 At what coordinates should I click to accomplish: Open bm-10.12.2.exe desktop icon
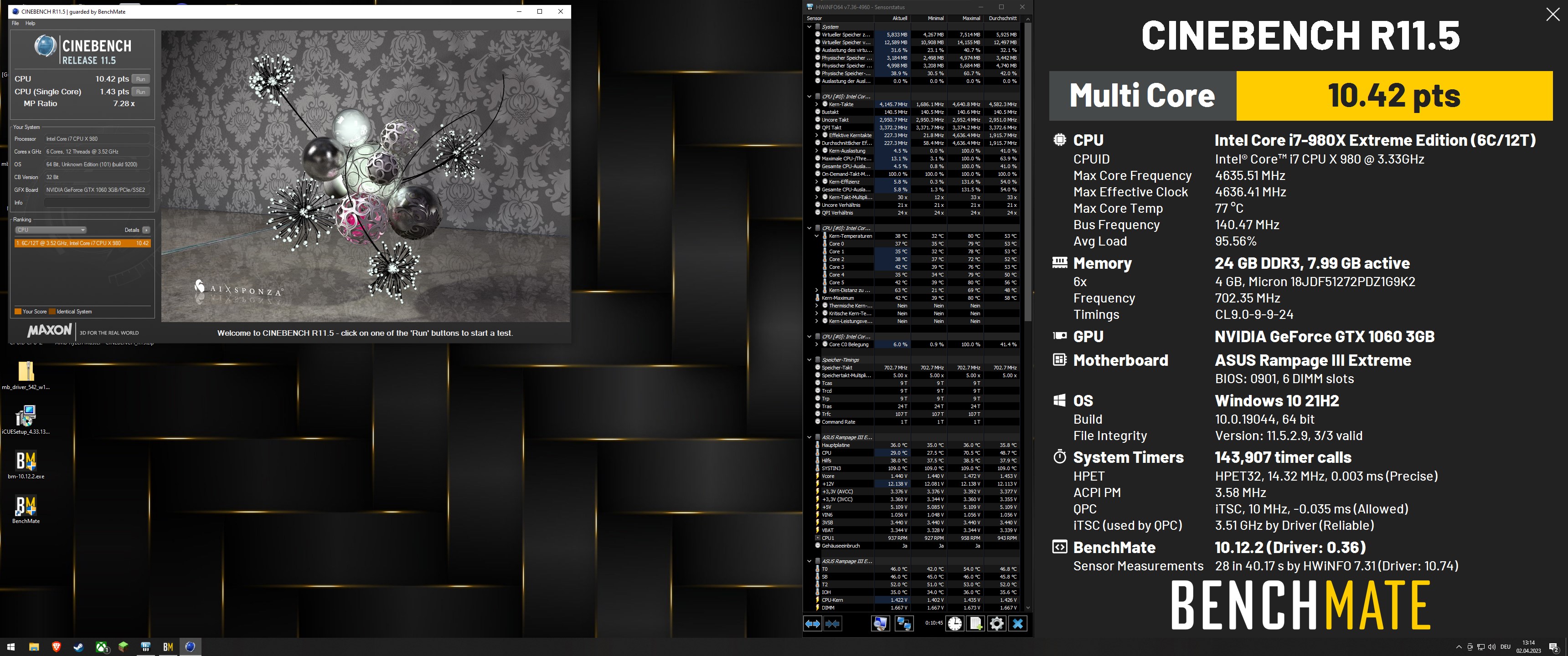pyautogui.click(x=26, y=464)
